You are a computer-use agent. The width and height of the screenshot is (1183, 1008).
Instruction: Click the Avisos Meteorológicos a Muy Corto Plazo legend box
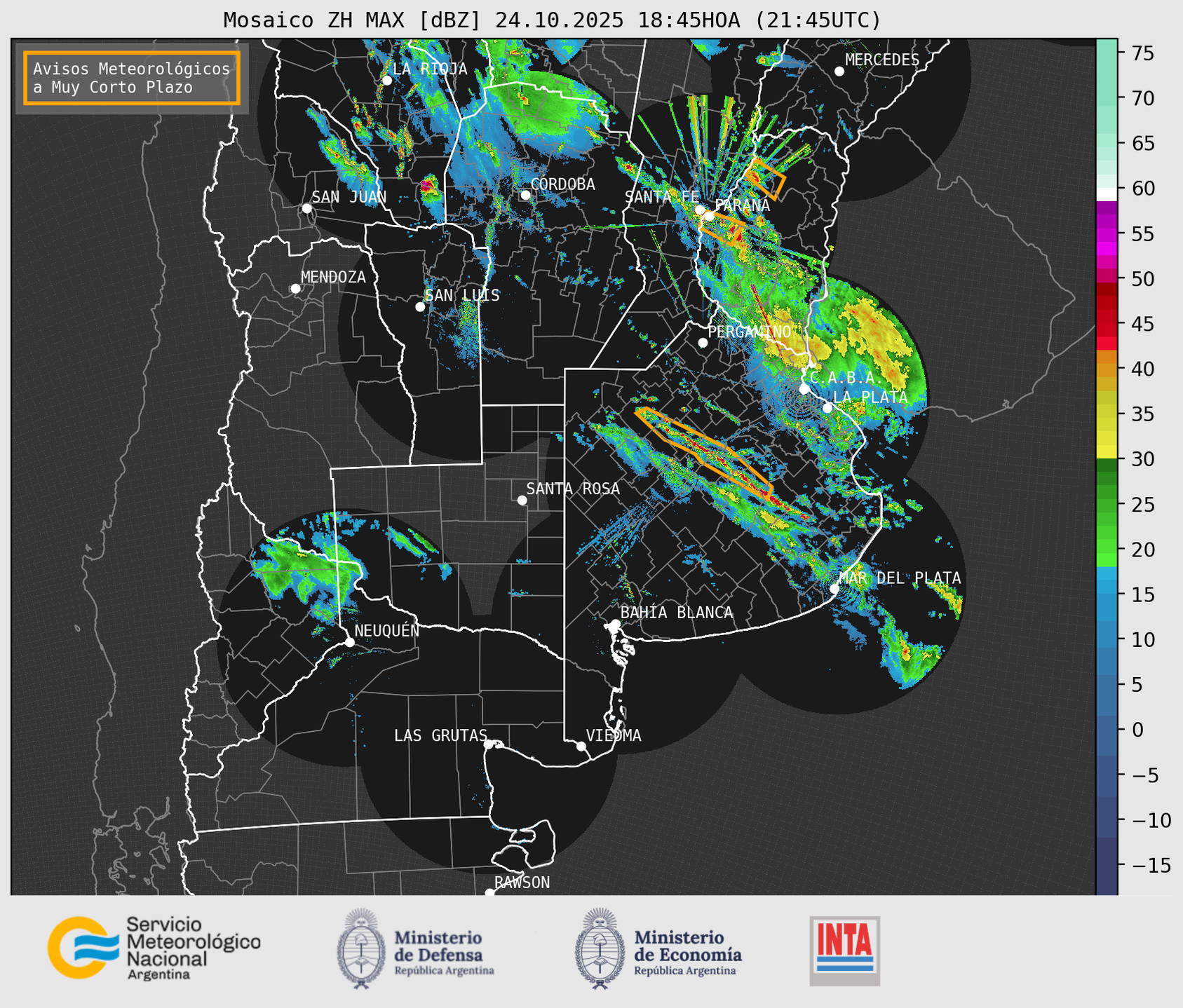(x=132, y=77)
